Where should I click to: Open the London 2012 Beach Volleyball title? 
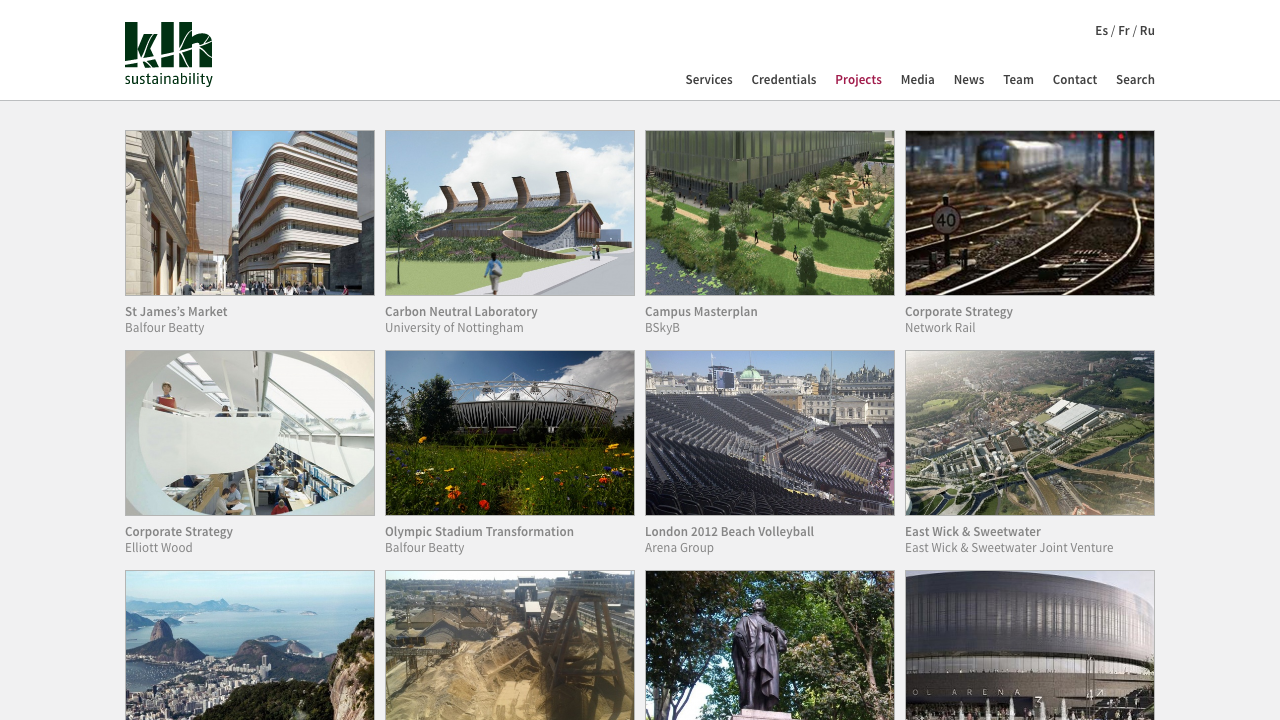point(729,532)
